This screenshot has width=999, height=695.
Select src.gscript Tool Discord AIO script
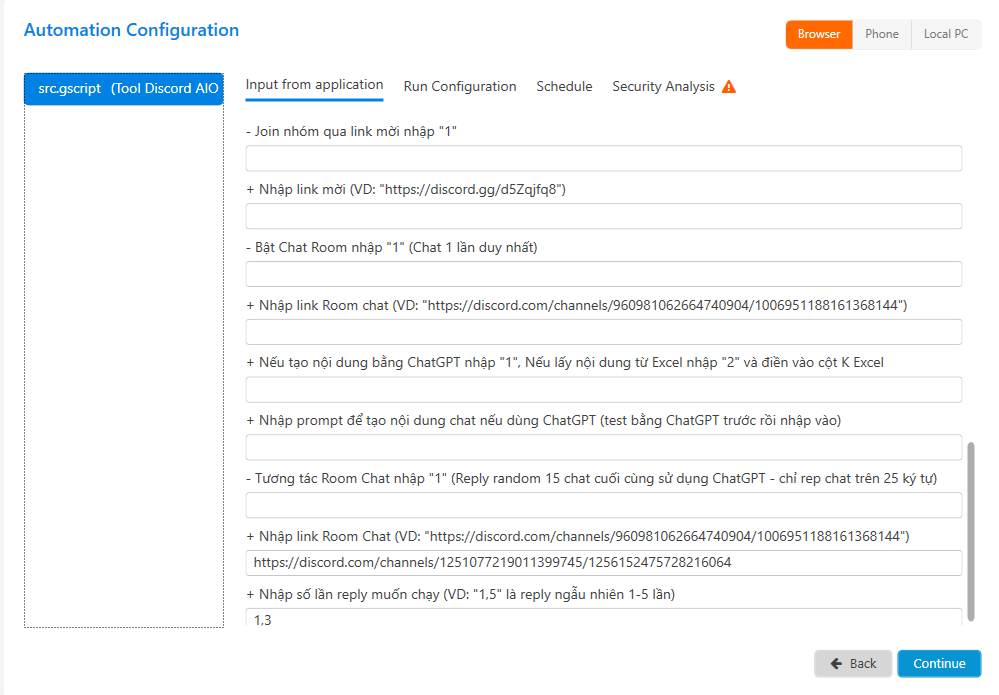(x=124, y=89)
